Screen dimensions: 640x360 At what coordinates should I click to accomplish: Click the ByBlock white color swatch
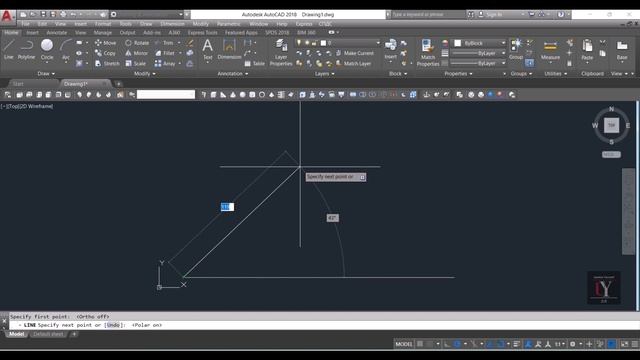[x=458, y=43]
